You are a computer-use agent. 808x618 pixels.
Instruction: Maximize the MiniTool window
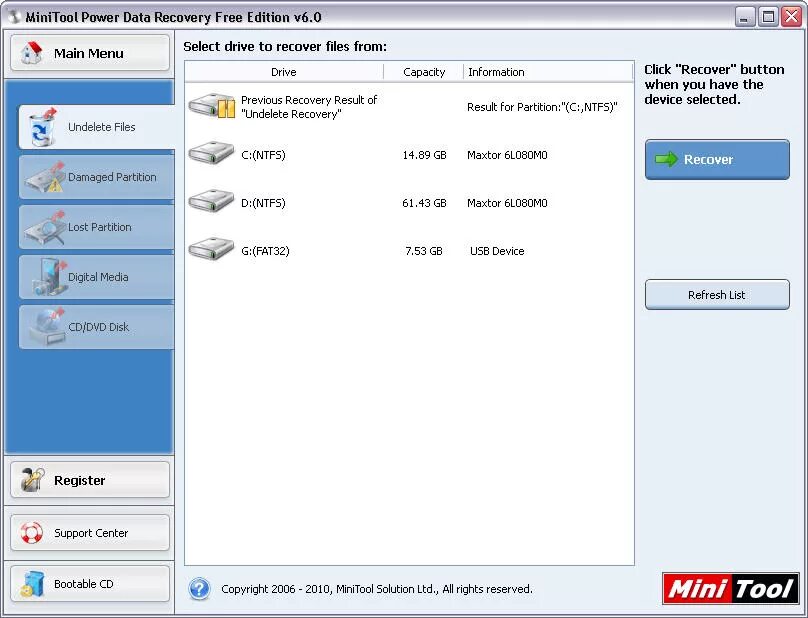coord(768,17)
